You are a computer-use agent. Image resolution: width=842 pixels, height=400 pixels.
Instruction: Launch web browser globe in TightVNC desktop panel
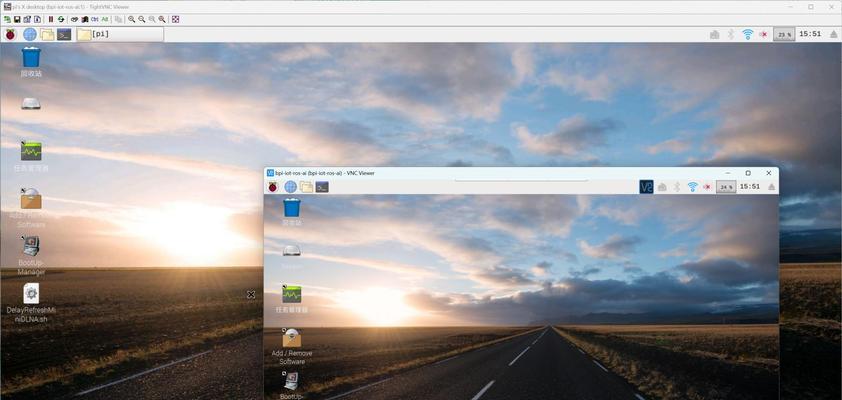pos(30,34)
